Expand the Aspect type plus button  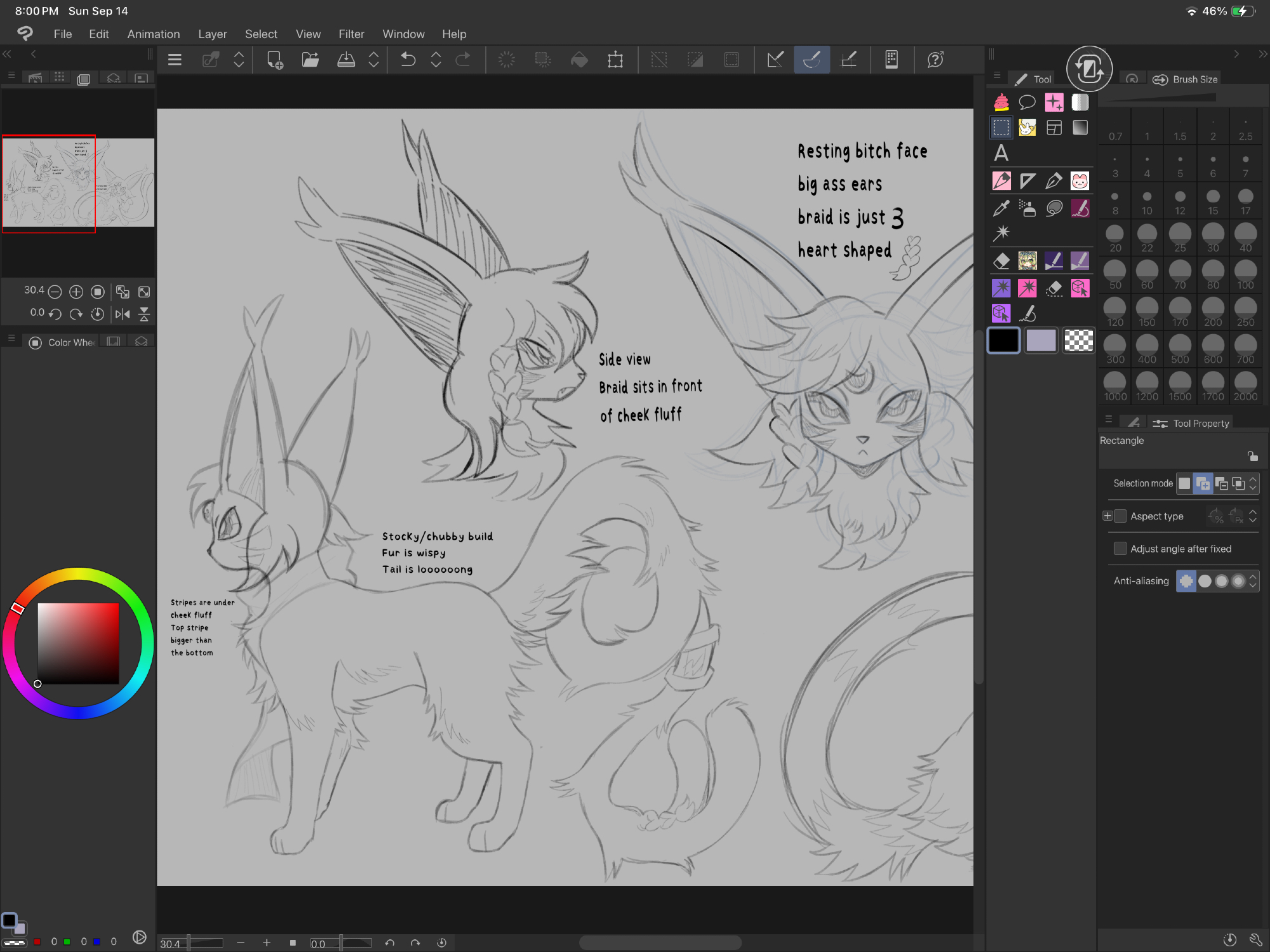click(1107, 516)
